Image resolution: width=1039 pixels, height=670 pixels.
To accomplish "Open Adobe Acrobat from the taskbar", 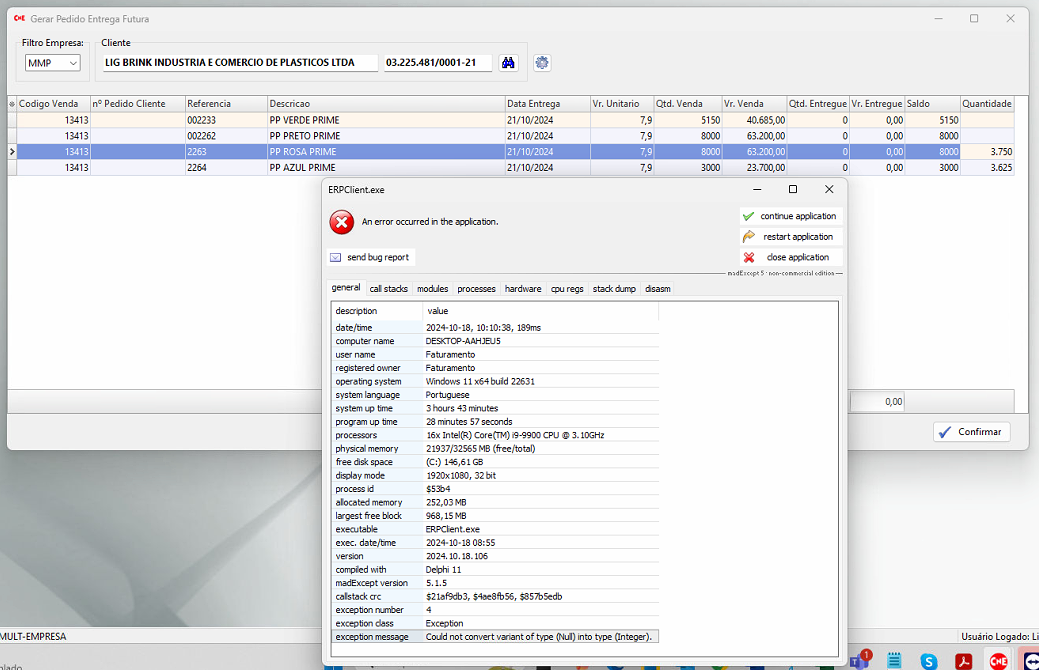I will click(964, 661).
